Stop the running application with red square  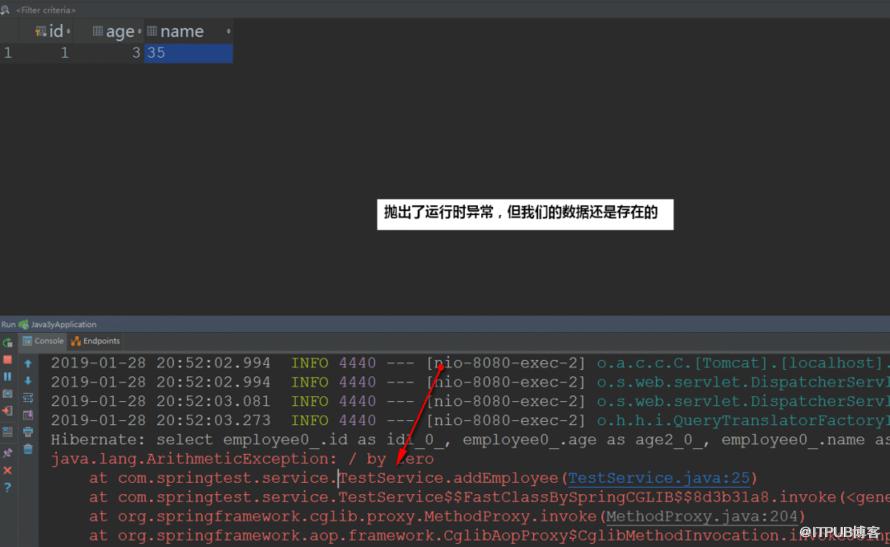[7, 360]
